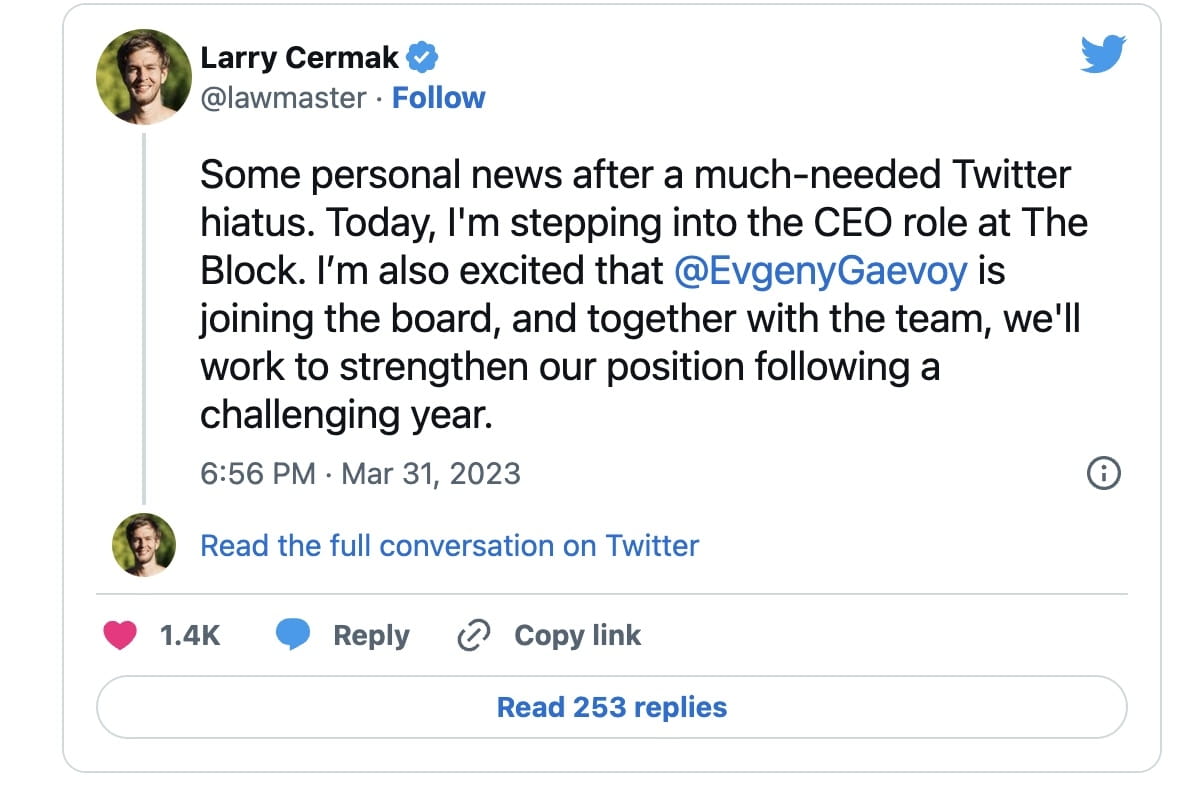This screenshot has height=794, width=1194.
Task: Click the 6:56 PM Mar 31, 2023 timestamp
Action: coord(360,473)
